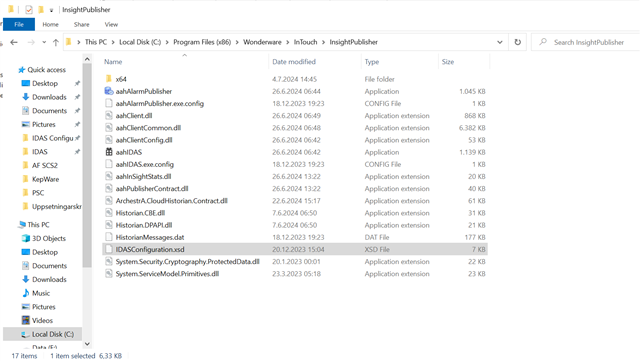The width and height of the screenshot is (640, 361).
Task: Open the 3D Objects folder icon
Action: click(x=26, y=238)
